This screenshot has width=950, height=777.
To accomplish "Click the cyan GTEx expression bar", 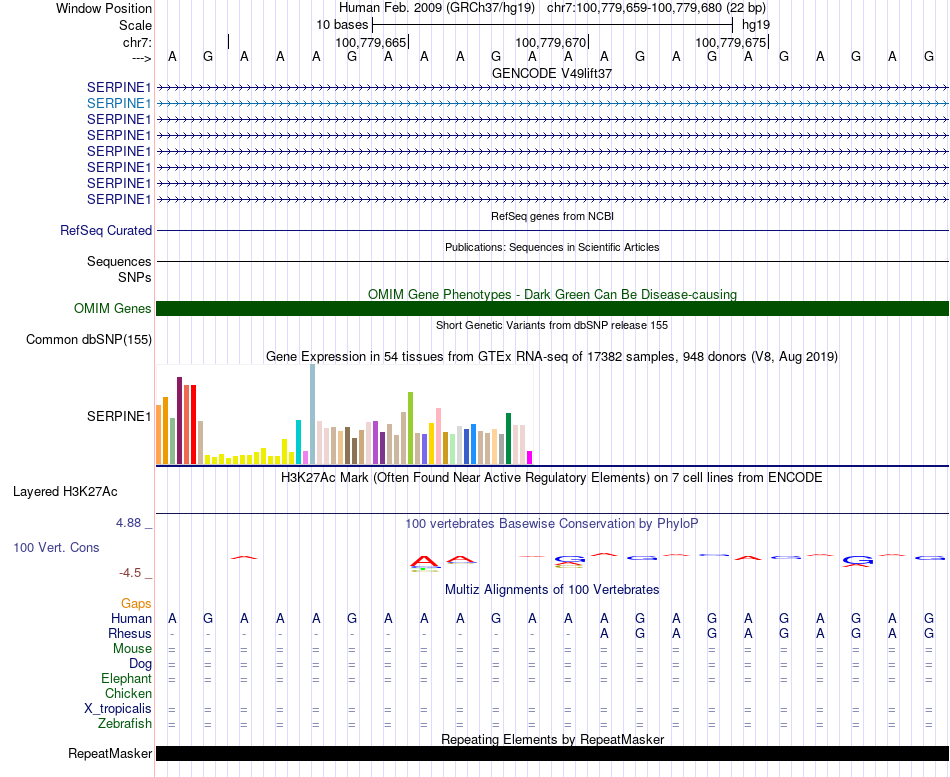I will pyautogui.click(x=298, y=442).
